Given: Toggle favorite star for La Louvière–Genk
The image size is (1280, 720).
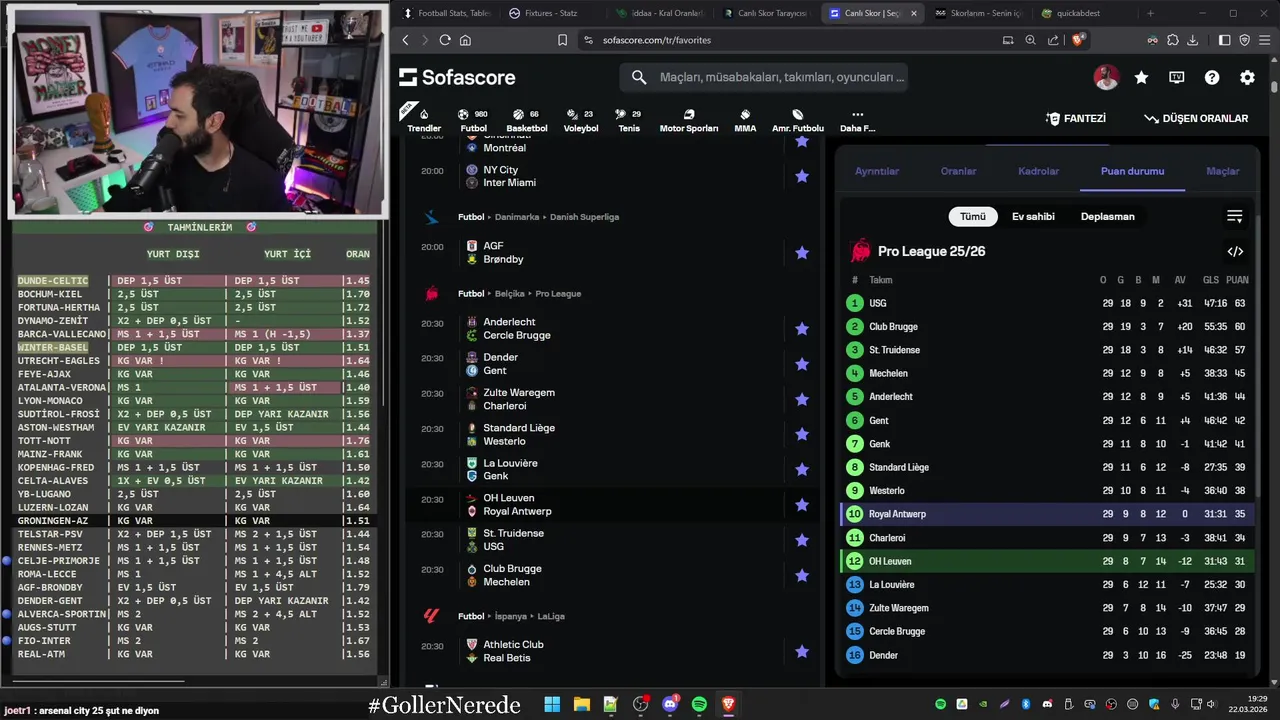Looking at the screenshot, I should 801,470.
